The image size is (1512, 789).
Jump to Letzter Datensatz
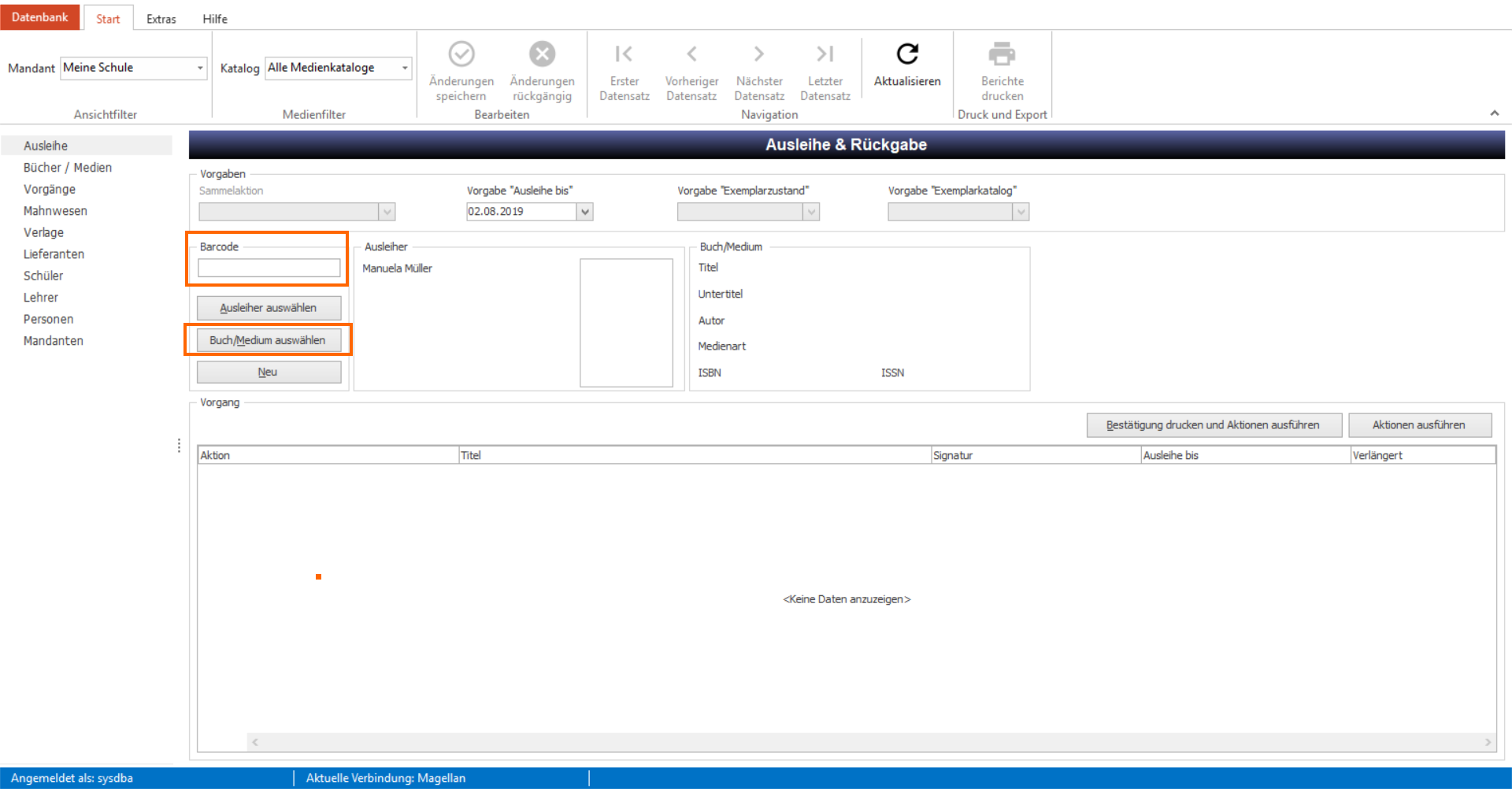pyautogui.click(x=825, y=54)
